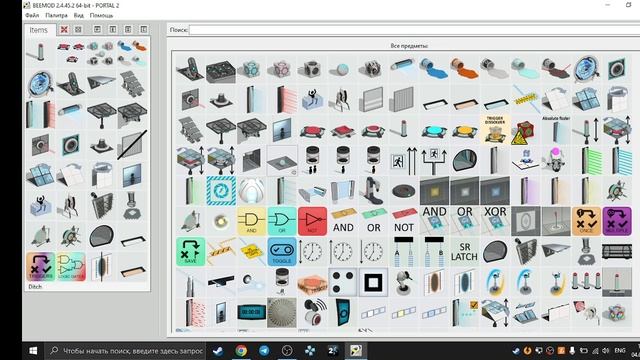The width and height of the screenshot is (640, 360).
Task: Pick the orange ONCE trigger item
Action: tap(586, 221)
